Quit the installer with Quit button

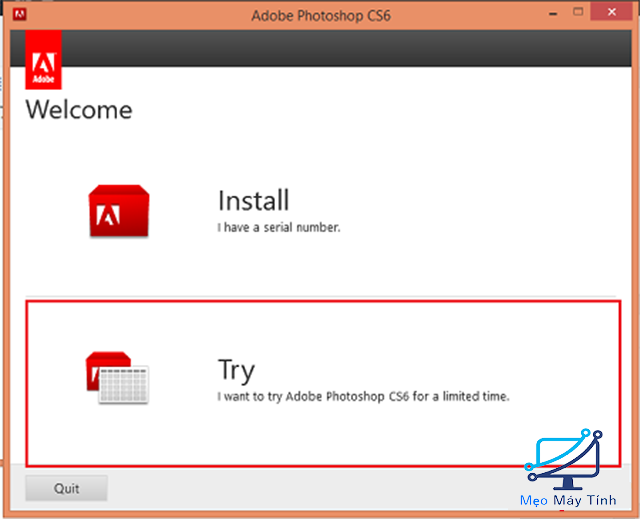coord(67,488)
